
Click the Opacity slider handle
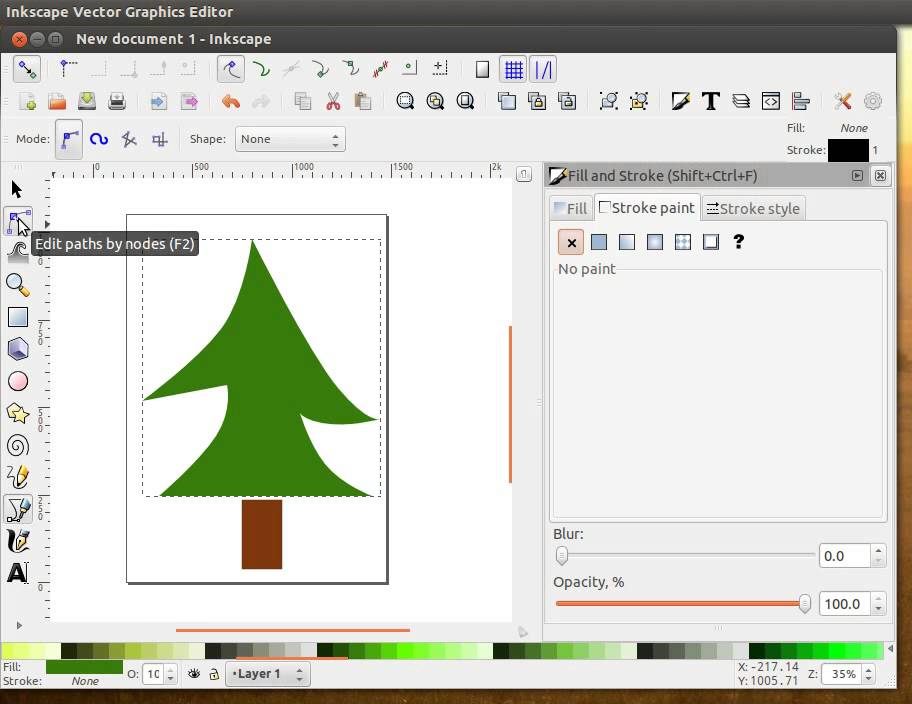pos(804,603)
